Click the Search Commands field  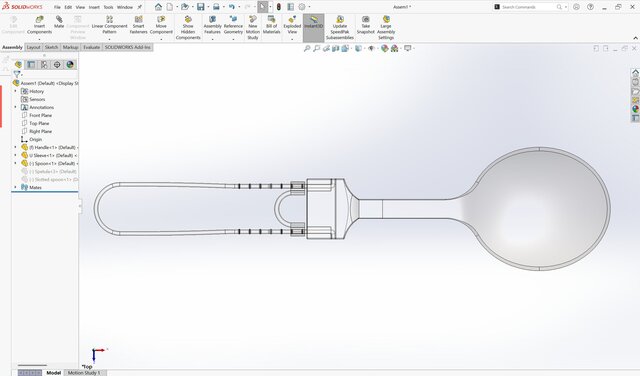pos(530,7)
